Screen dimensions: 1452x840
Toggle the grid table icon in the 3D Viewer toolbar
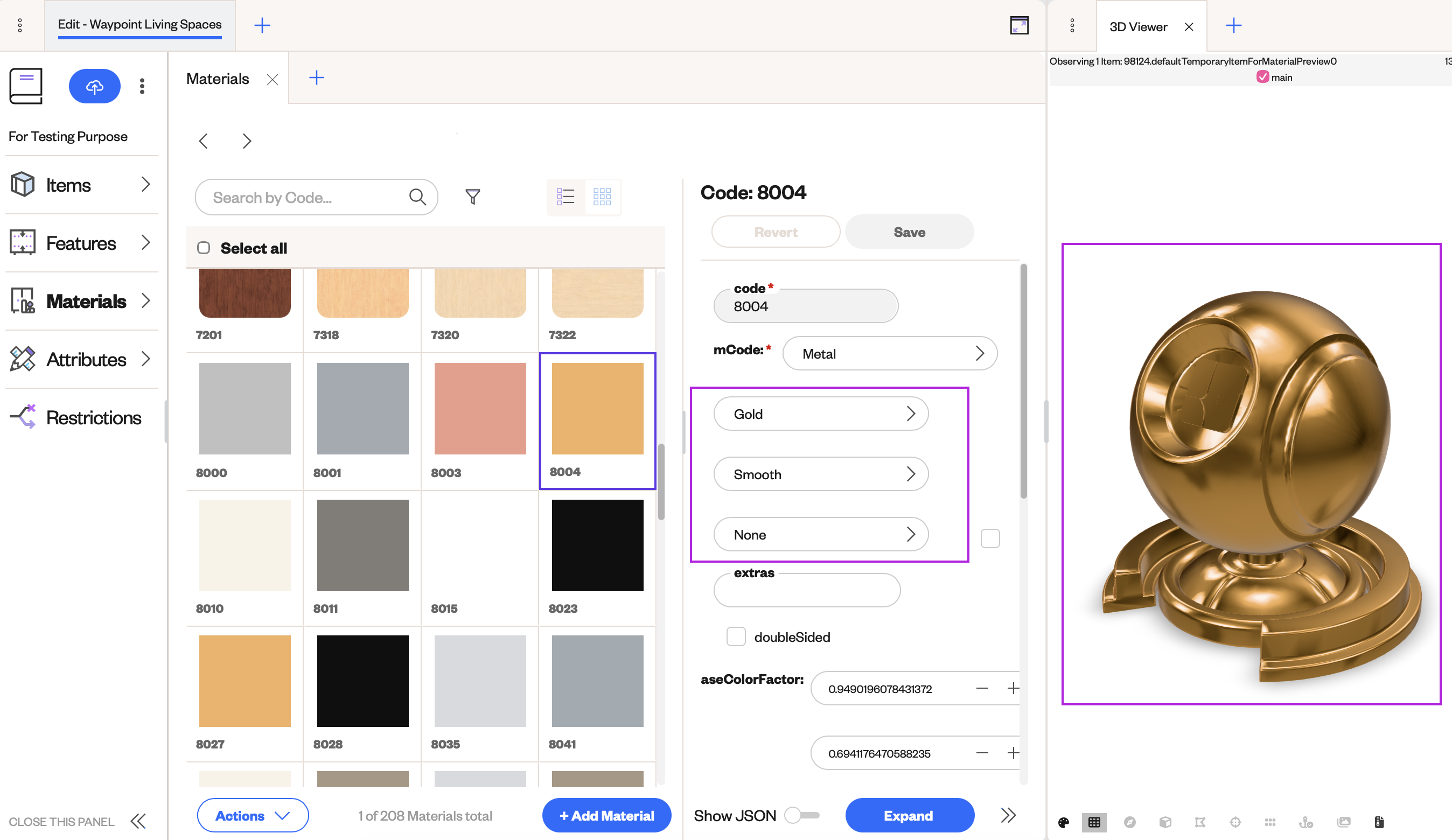1094,822
